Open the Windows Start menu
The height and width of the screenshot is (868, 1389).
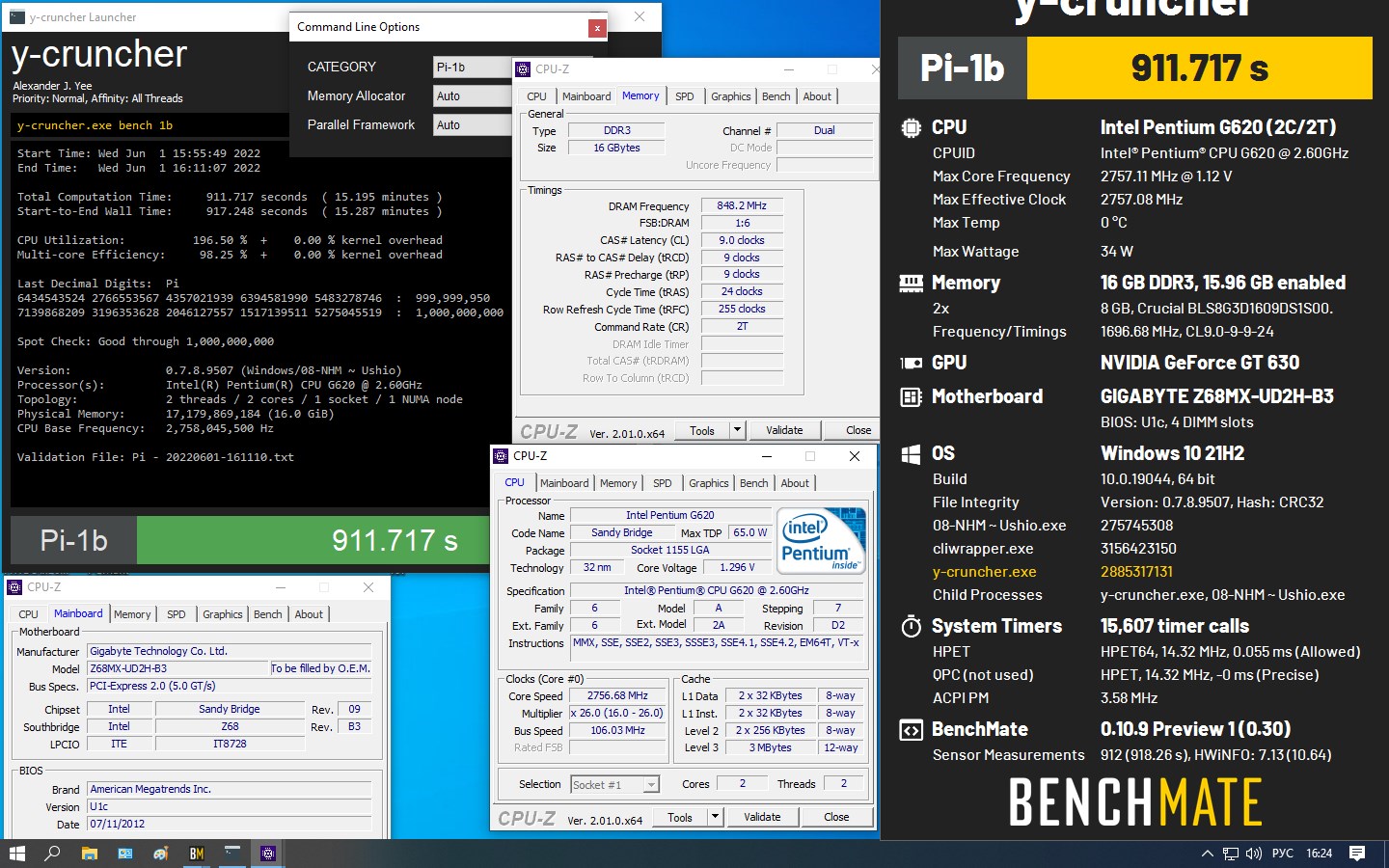(16, 854)
